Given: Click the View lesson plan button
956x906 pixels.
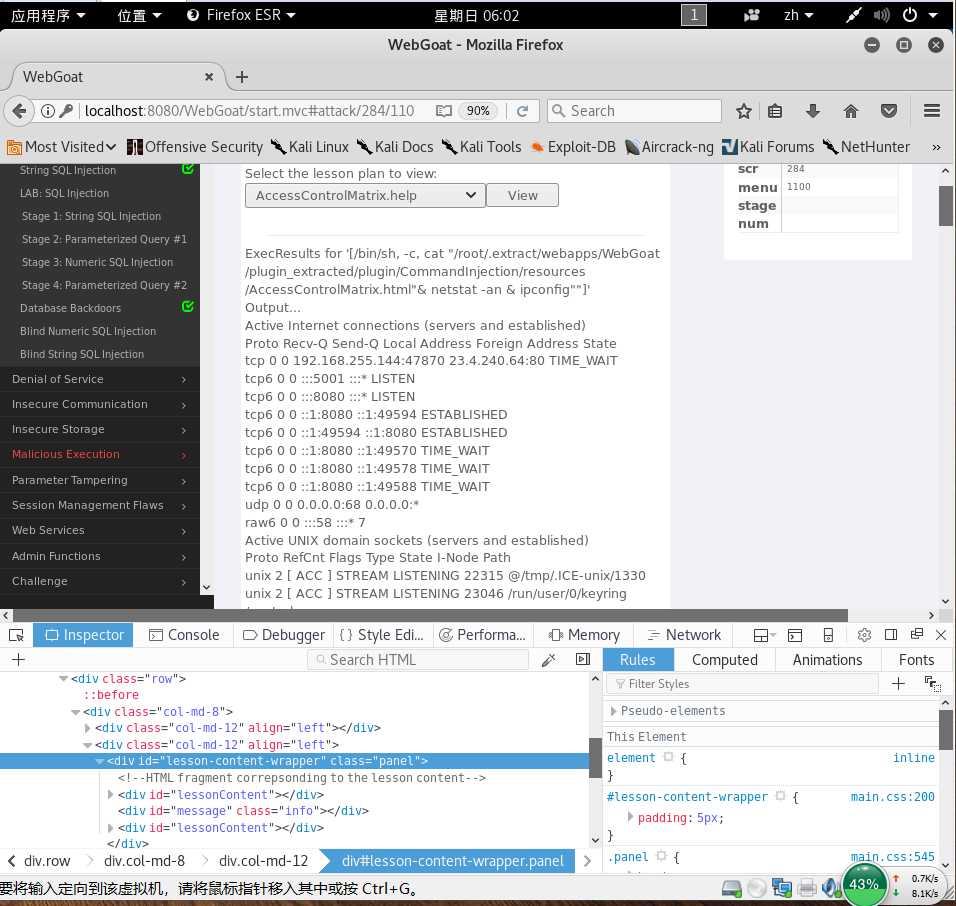Looking at the screenshot, I should coord(523,196).
